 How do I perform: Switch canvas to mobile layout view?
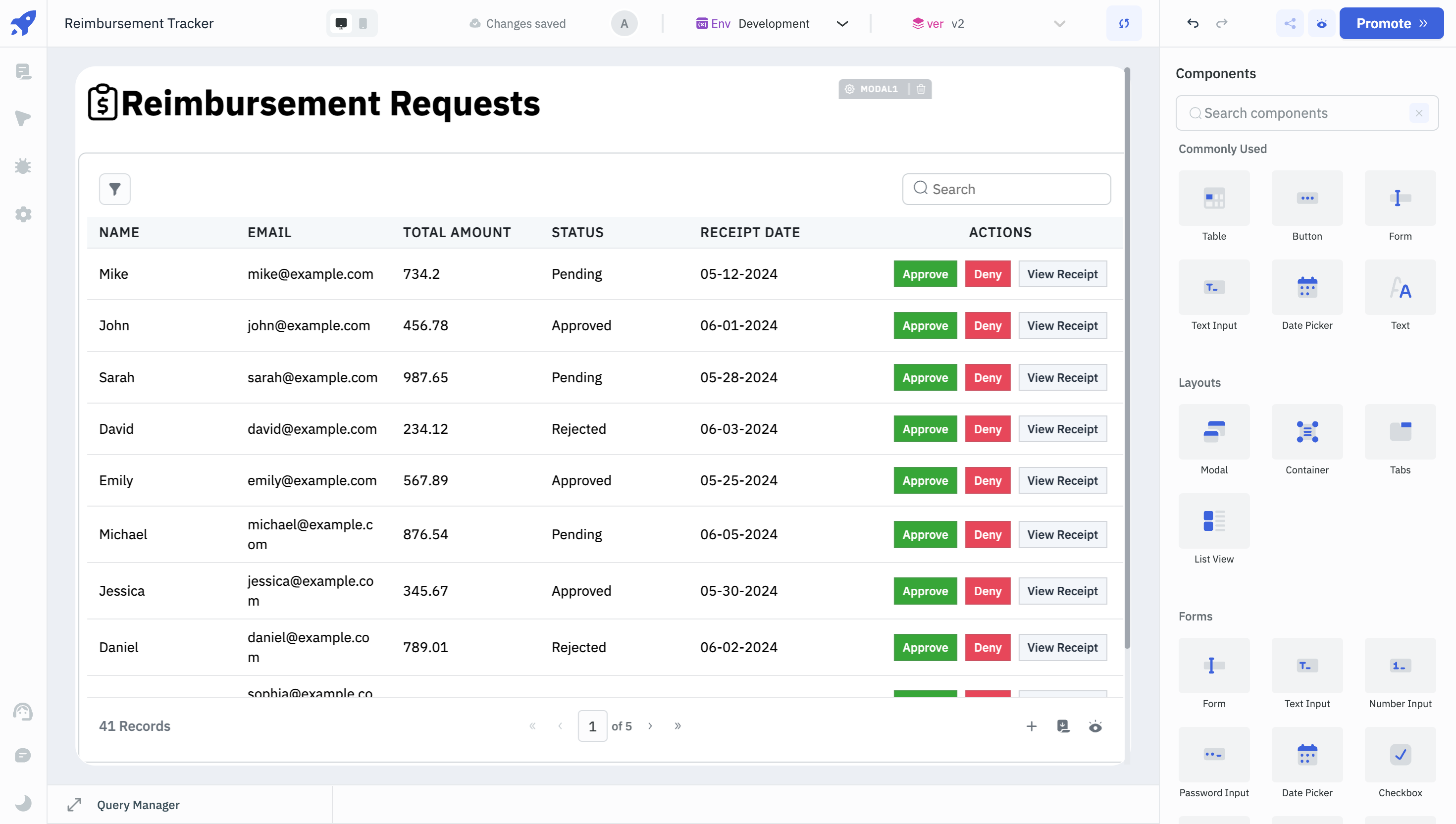363,23
